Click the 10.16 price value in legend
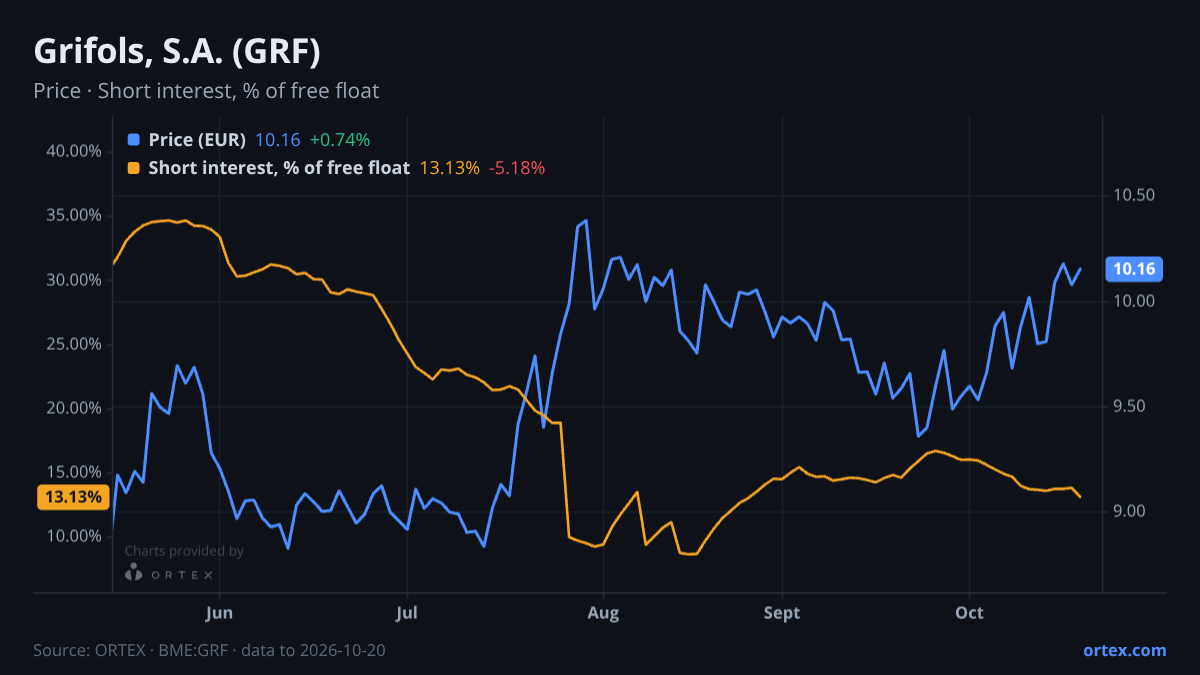The image size is (1200, 675). 278,140
